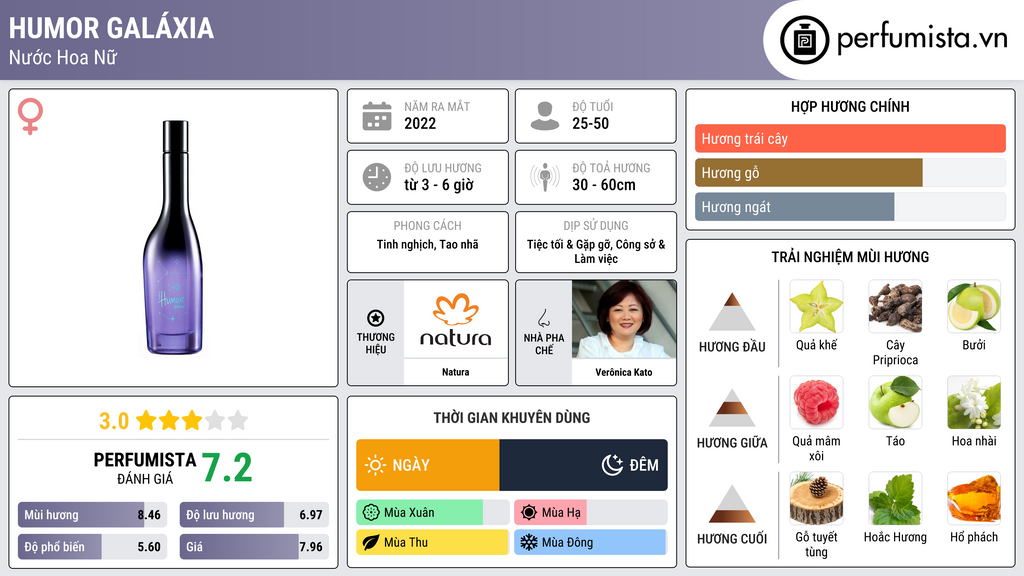Click the middle-note pyramid icon above Hương Giữa

click(x=732, y=408)
